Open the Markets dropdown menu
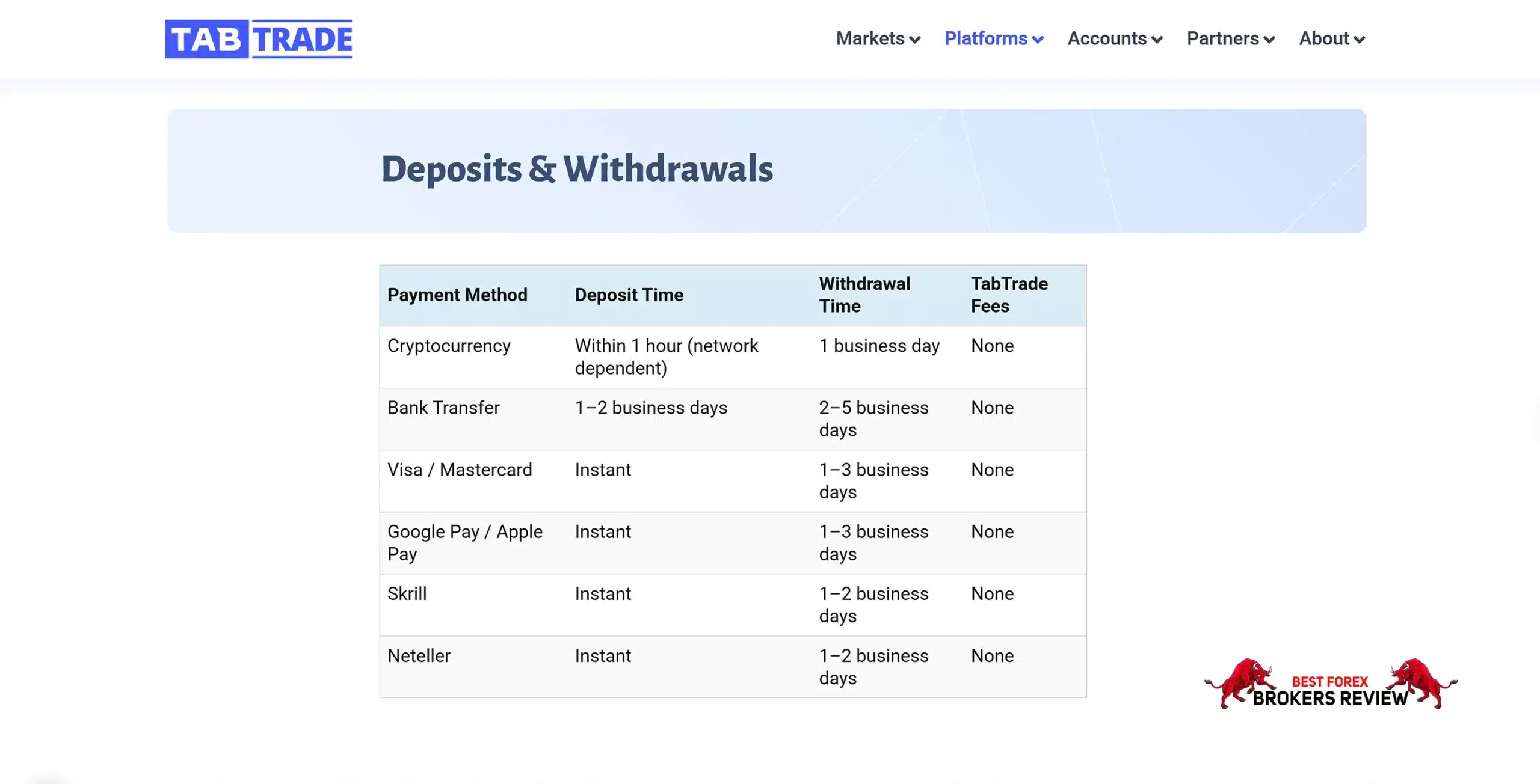 pyautogui.click(x=878, y=38)
